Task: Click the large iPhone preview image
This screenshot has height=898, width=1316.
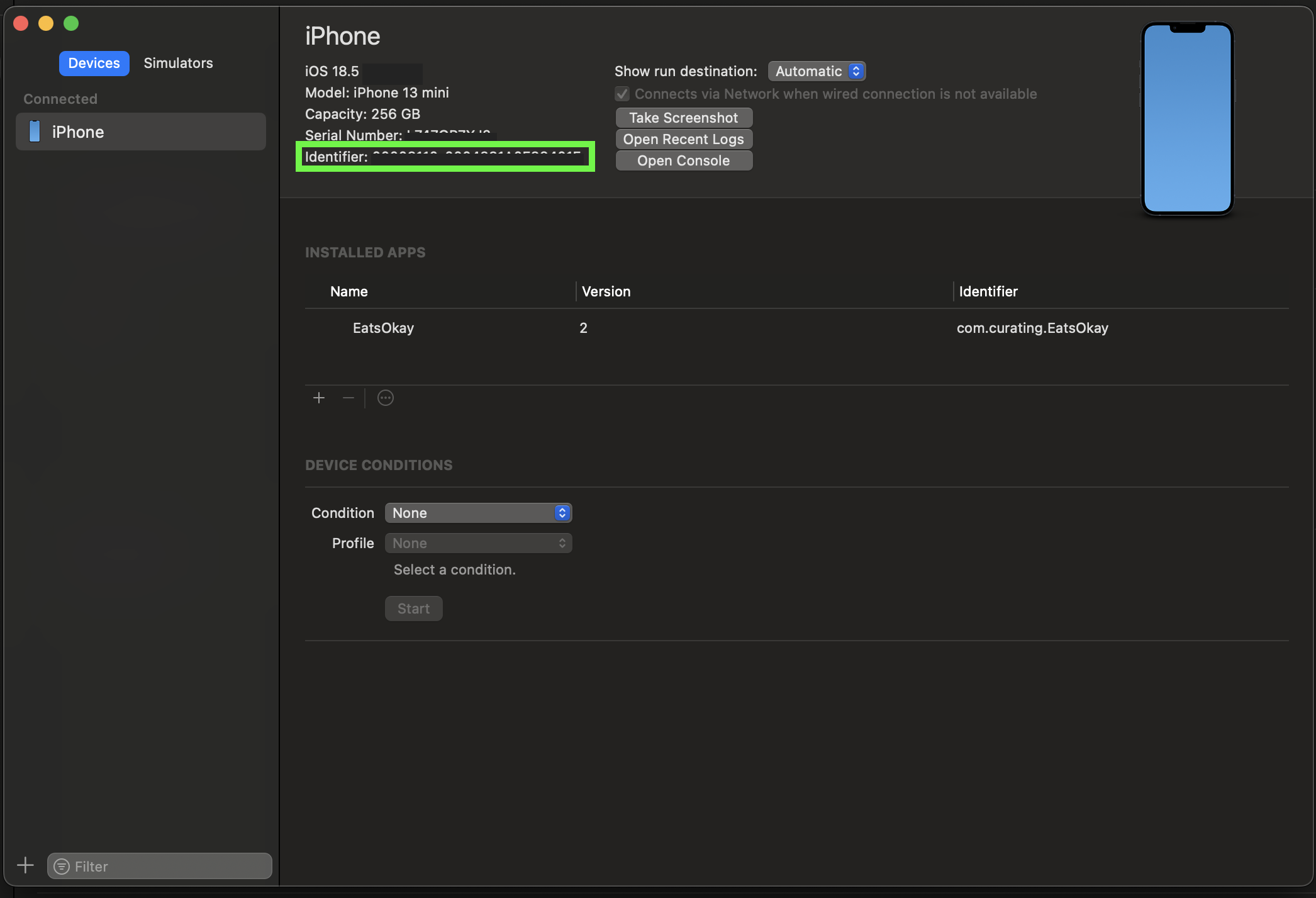Action: [x=1187, y=119]
